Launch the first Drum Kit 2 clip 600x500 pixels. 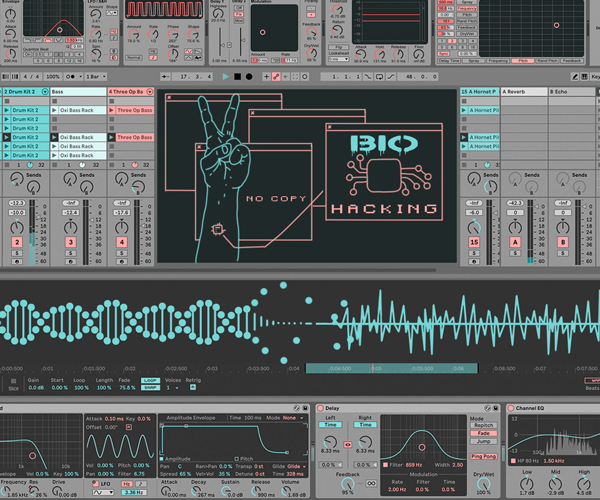7,110
